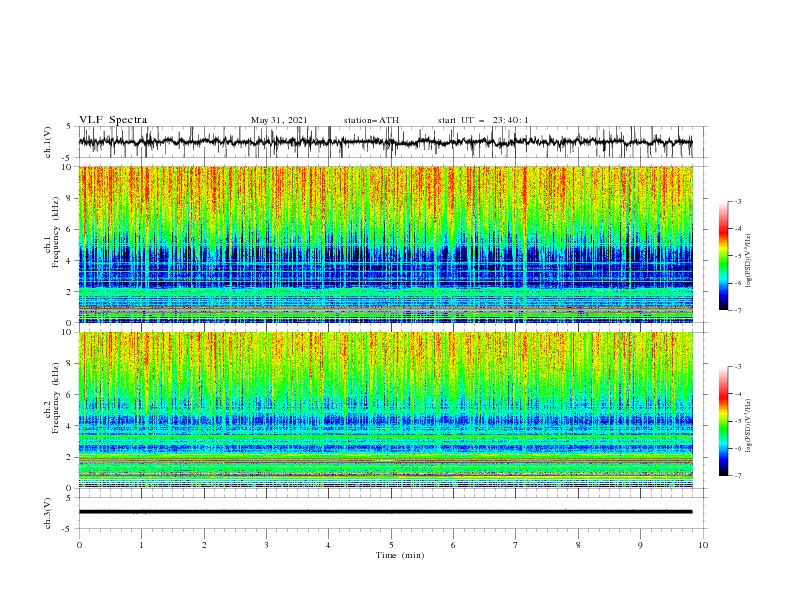Click the ch.2 colorbar 'log(PSD)(V²/Hz)' label
Viewport: 792px width, 612px height.
[x=748, y=426]
